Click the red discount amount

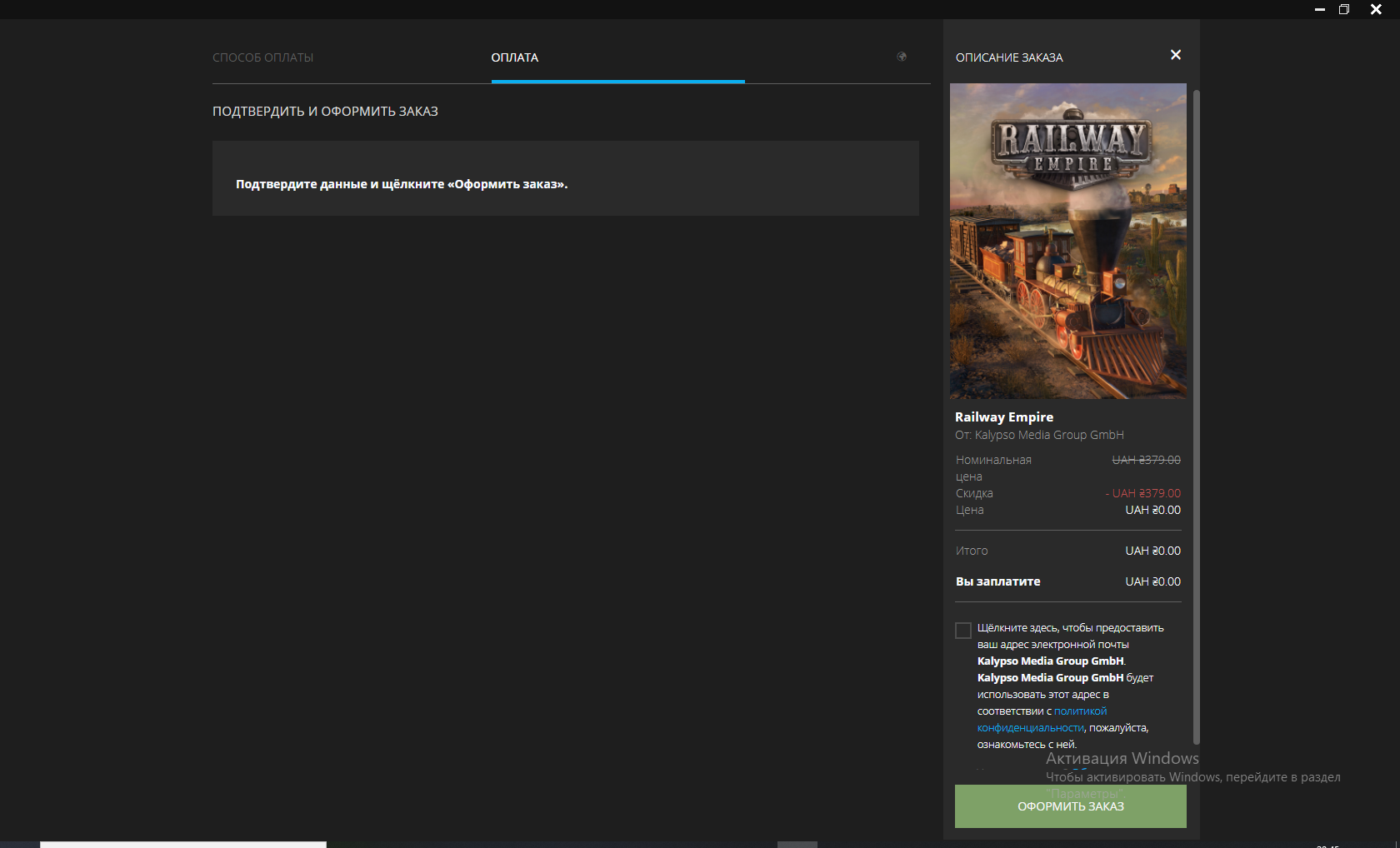click(x=1142, y=493)
